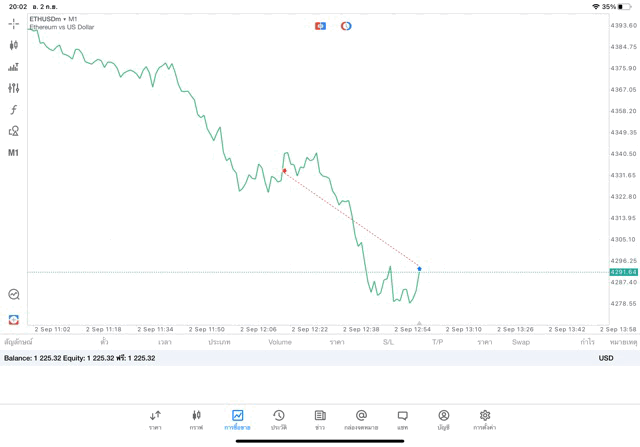Open the ประวัติ history tab
Screen dimensions: 640x447
tap(279, 420)
